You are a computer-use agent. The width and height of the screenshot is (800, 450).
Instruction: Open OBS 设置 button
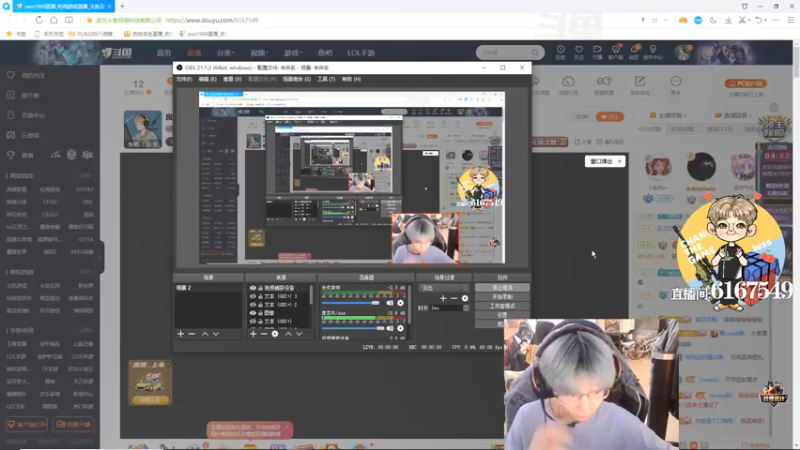(x=502, y=315)
